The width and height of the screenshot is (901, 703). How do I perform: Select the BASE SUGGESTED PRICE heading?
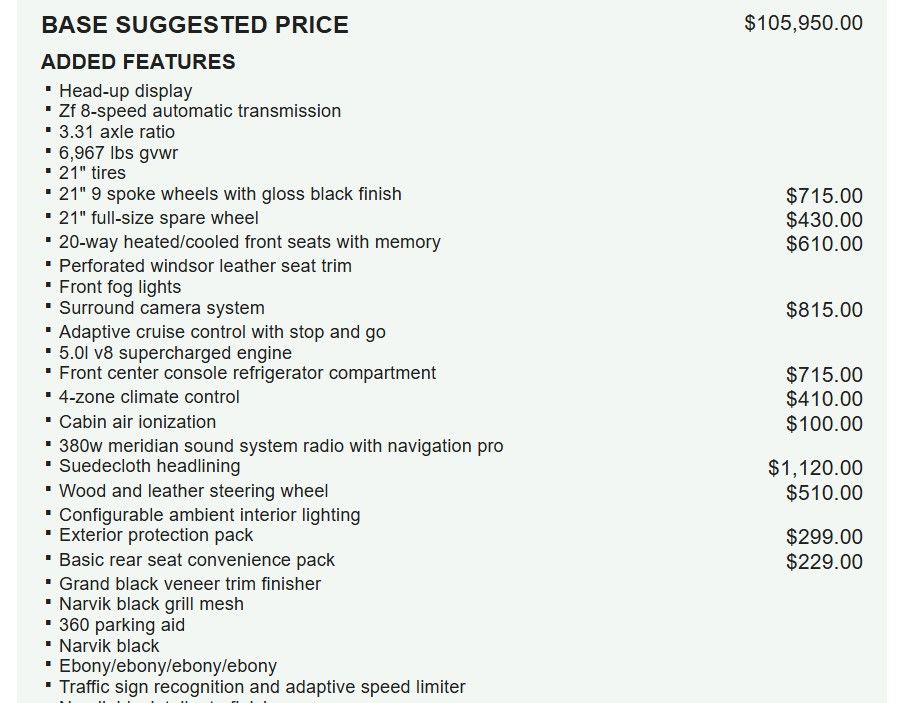[x=195, y=25]
